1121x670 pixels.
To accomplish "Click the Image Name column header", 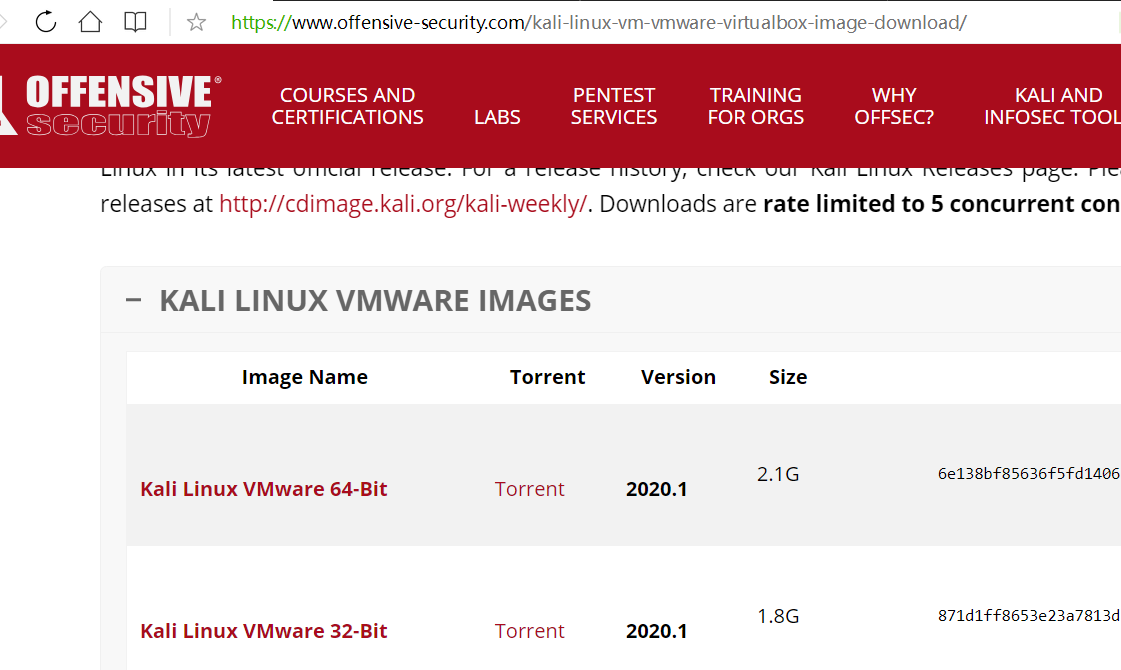I will coord(304,377).
